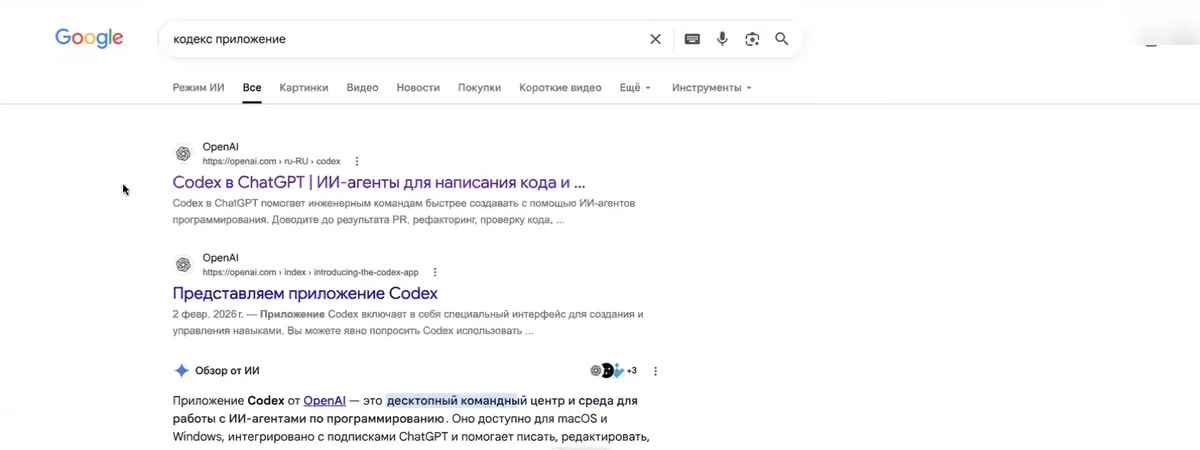Open the AI overview three-dot menu
Screen dimensions: 1200x450
(656, 371)
